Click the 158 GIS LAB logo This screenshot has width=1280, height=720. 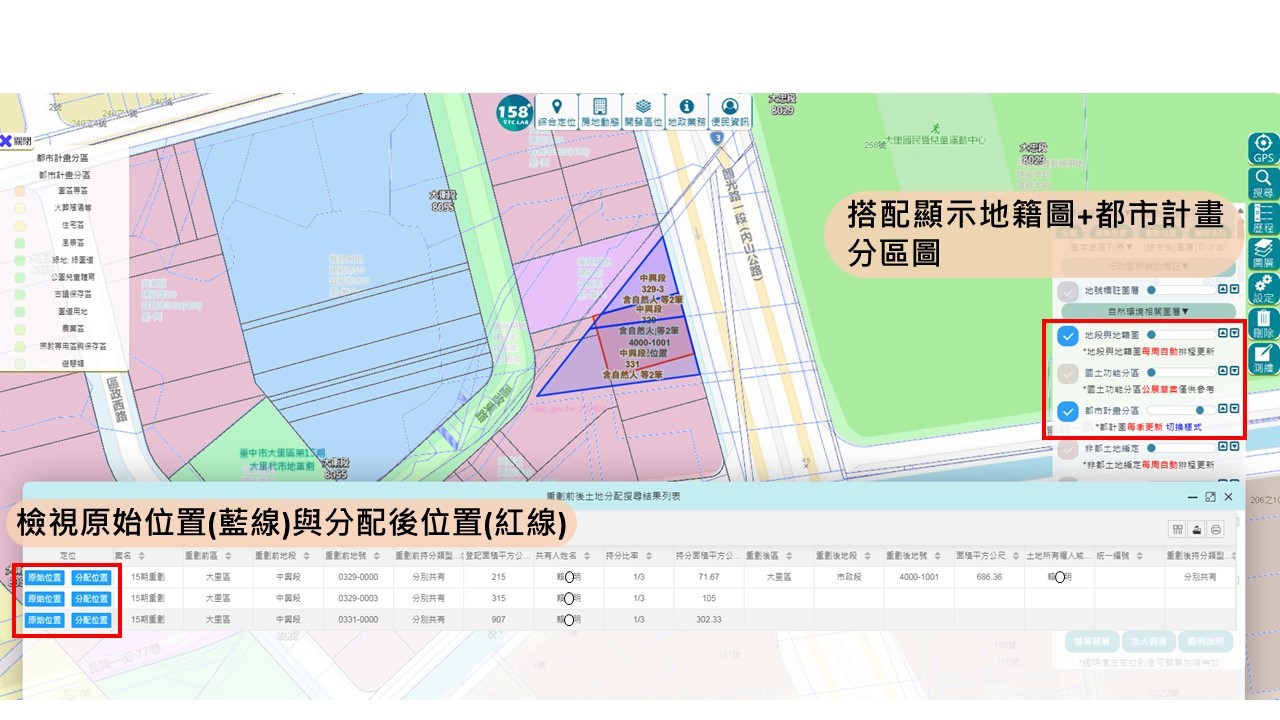tap(514, 112)
